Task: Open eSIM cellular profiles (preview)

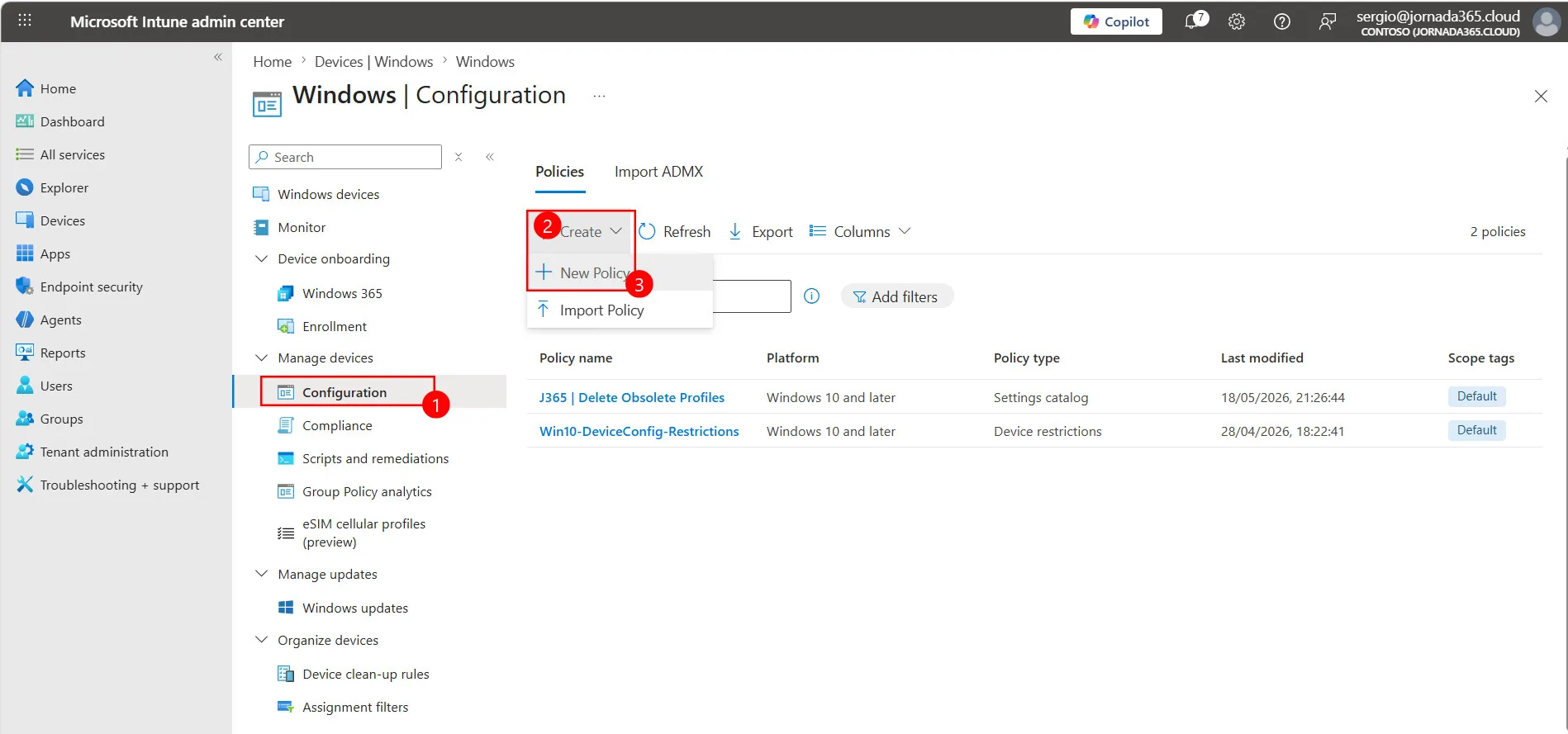Action: (x=363, y=533)
